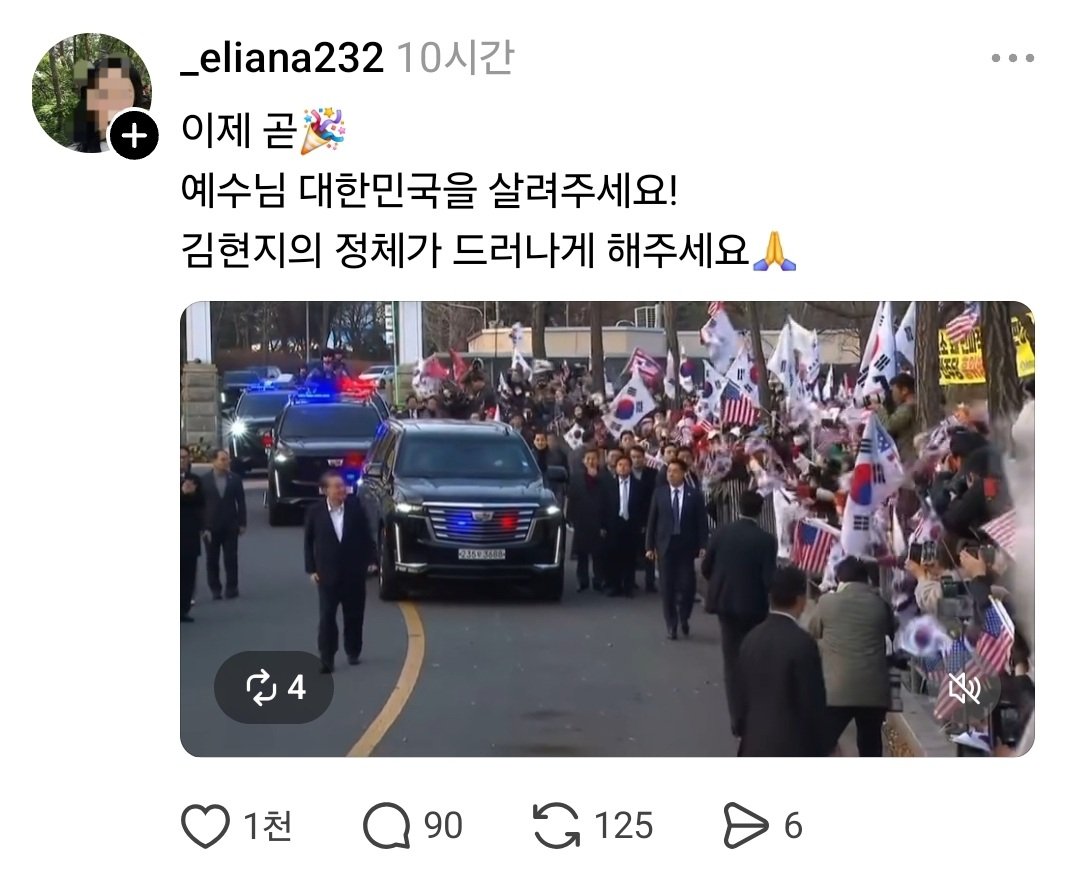Repost using the circular arrows icon
This screenshot has height=890, width=1080.
(x=557, y=825)
